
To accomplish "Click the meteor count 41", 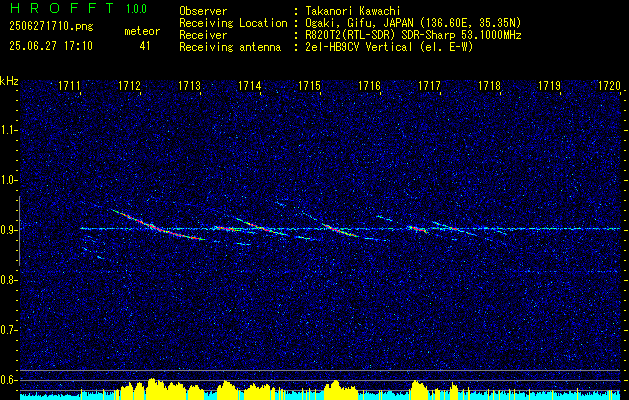I will click(x=145, y=46).
